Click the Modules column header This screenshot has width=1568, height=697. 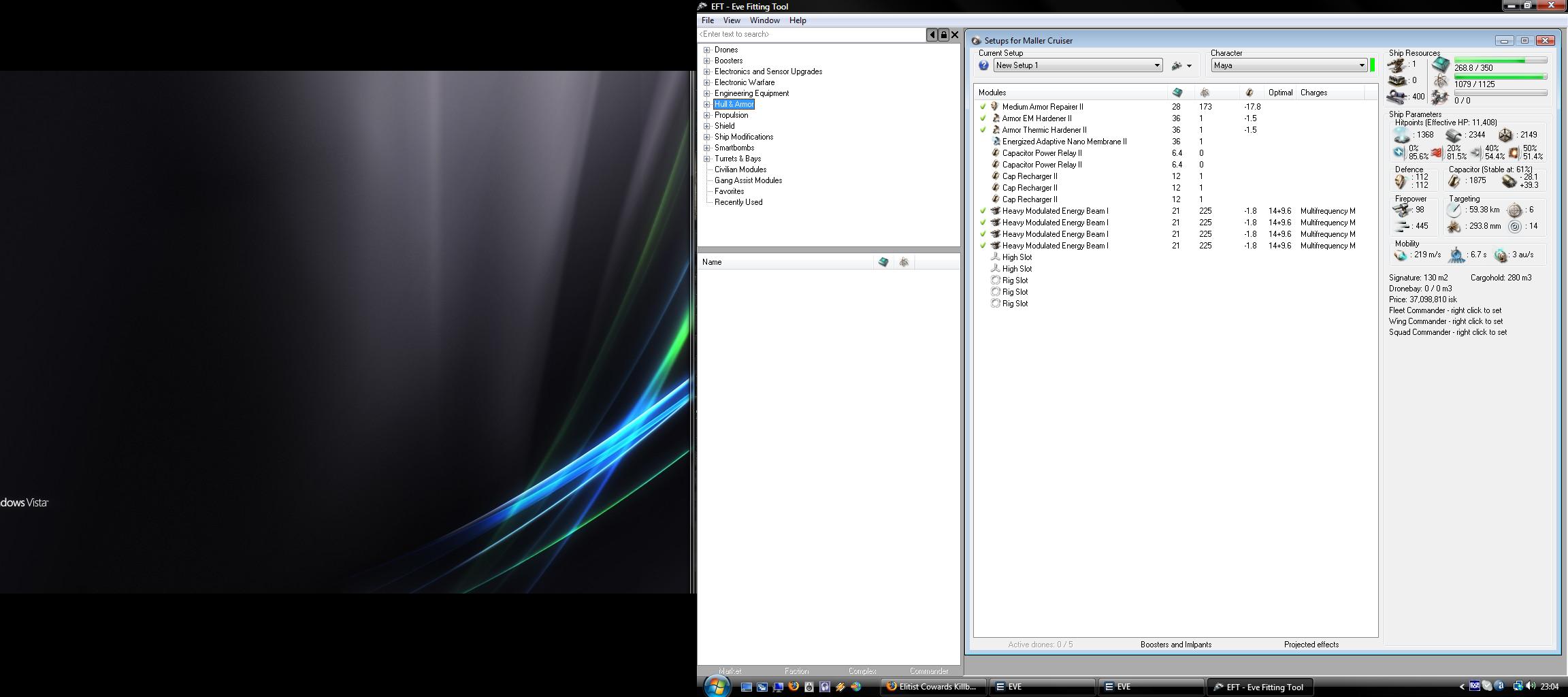tap(1071, 93)
